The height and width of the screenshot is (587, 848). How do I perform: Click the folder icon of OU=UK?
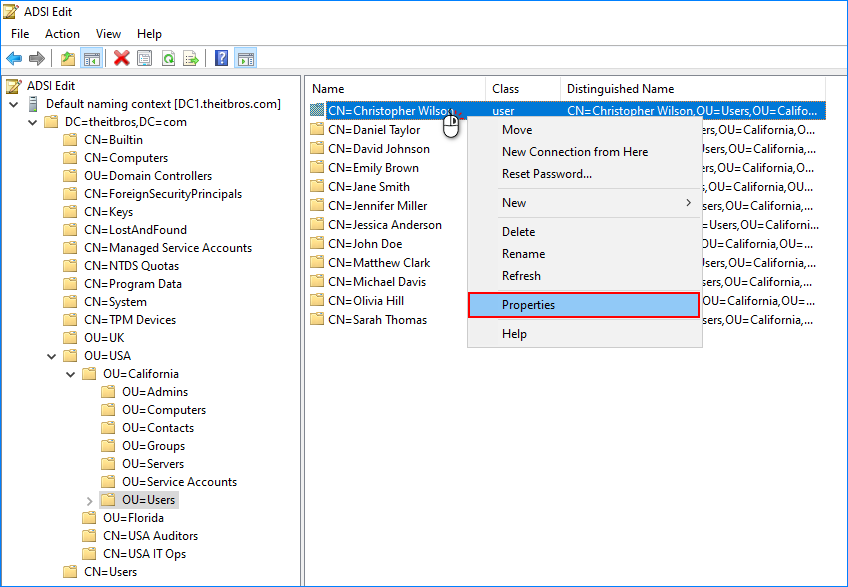70,338
